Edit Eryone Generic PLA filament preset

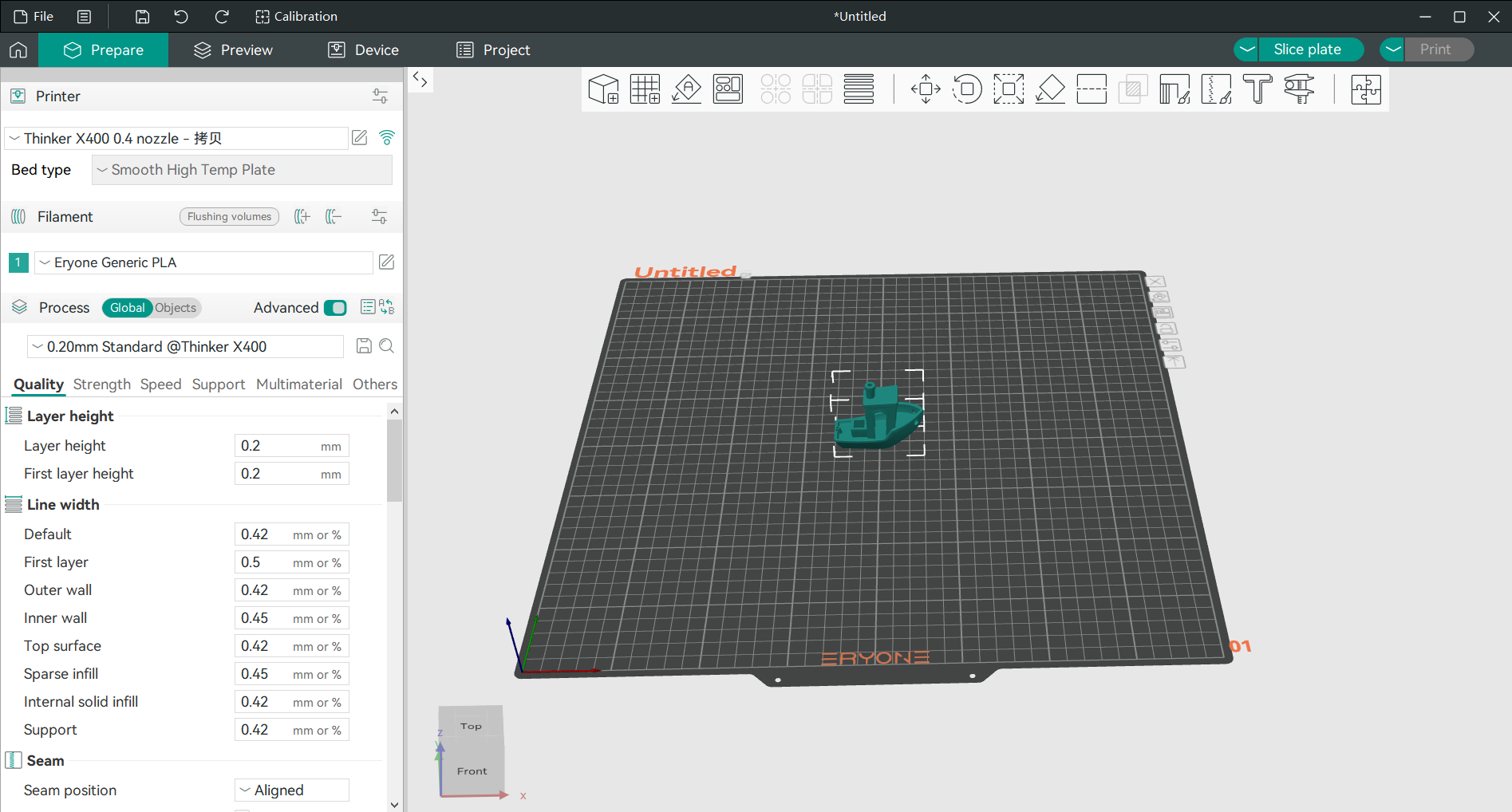click(x=387, y=262)
